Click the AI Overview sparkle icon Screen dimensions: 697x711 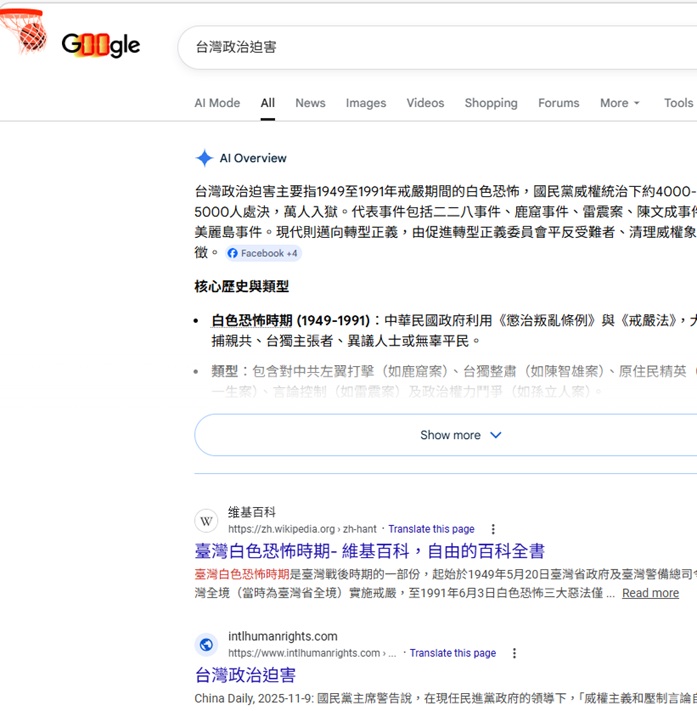(x=204, y=158)
